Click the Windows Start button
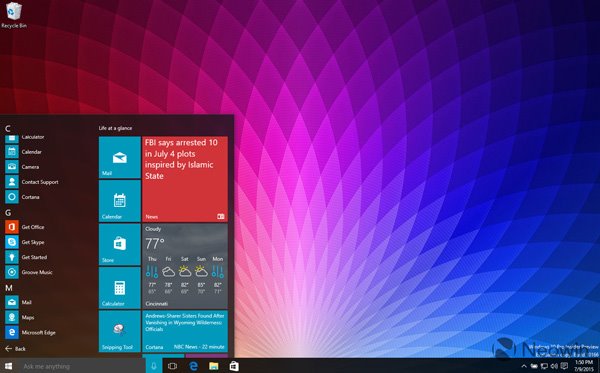 point(8,366)
